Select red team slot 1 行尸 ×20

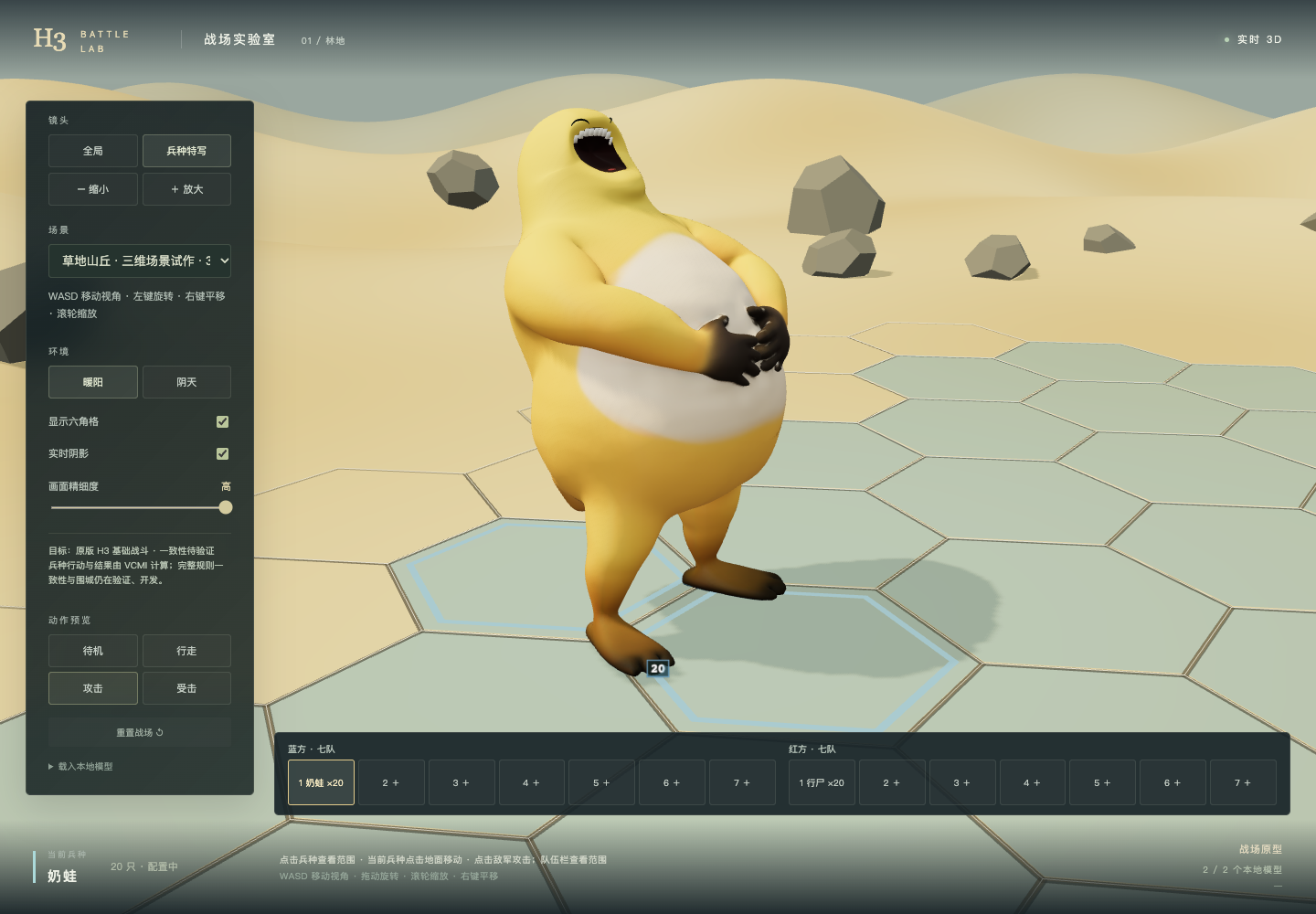(x=822, y=782)
